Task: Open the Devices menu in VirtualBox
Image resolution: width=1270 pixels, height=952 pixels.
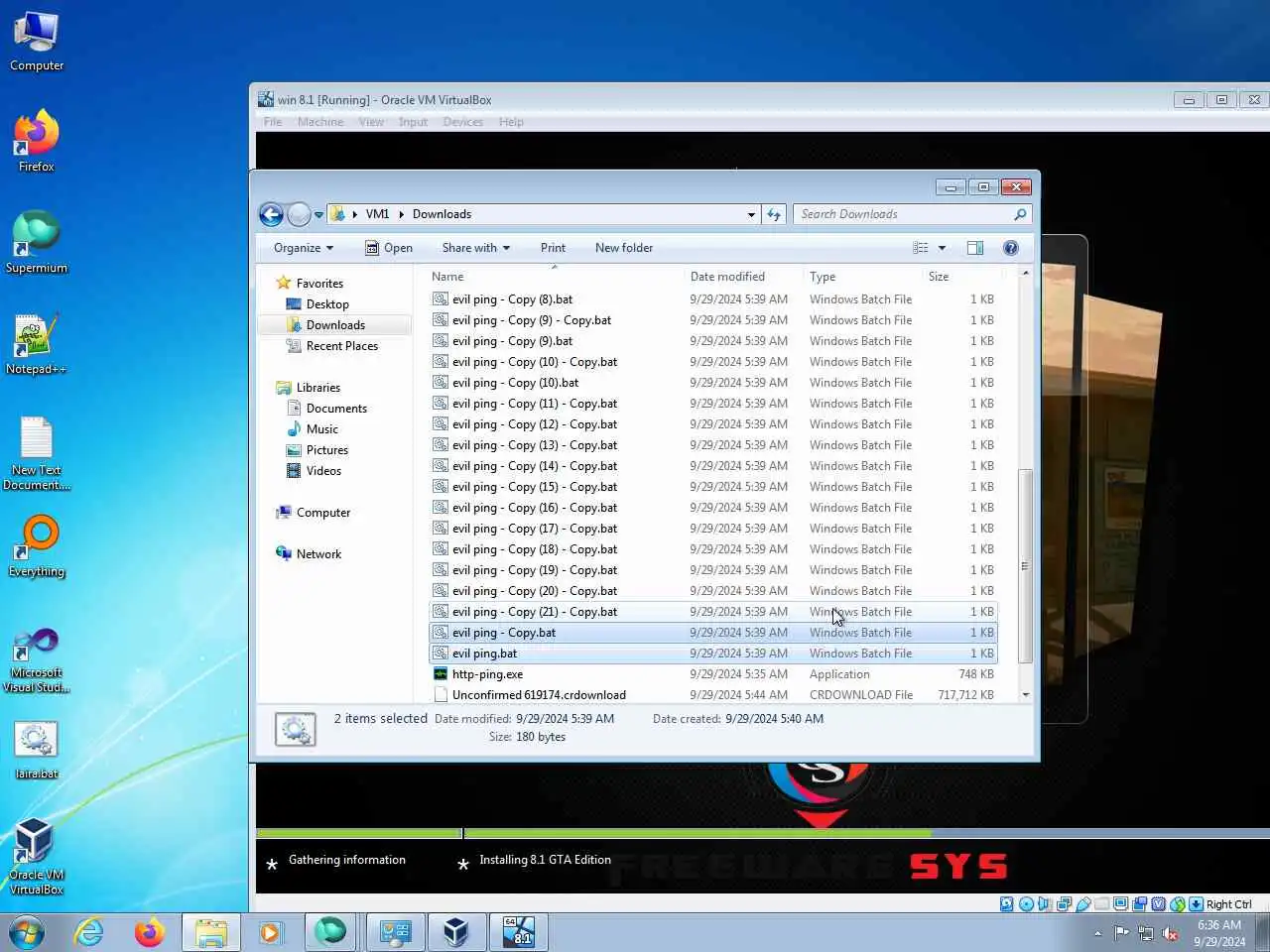Action: point(463,122)
